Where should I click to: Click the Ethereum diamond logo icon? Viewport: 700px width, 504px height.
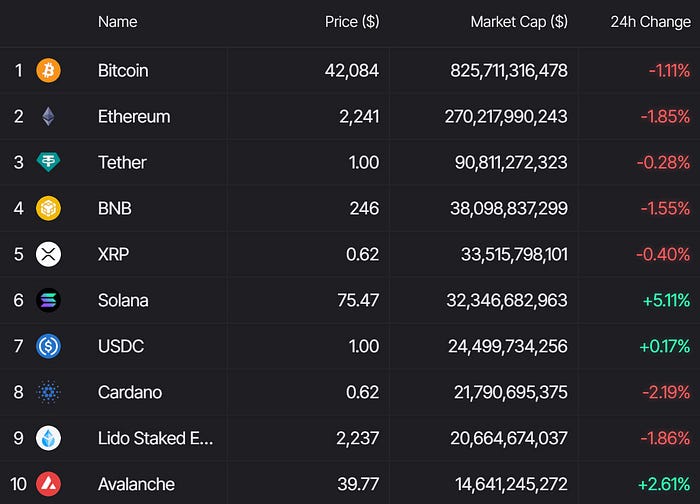pyautogui.click(x=48, y=117)
